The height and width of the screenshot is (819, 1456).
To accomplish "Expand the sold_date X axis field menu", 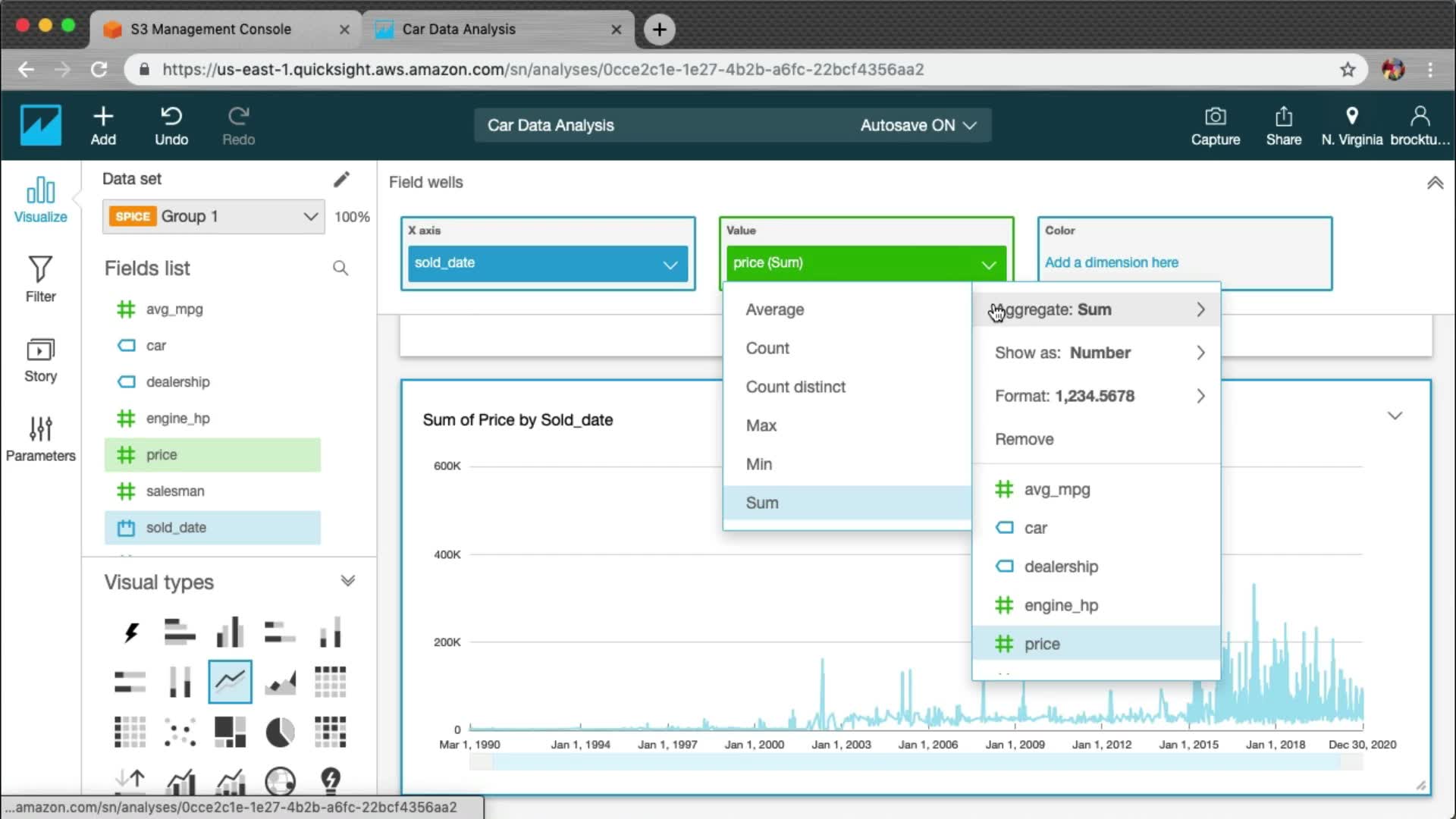I will (670, 264).
